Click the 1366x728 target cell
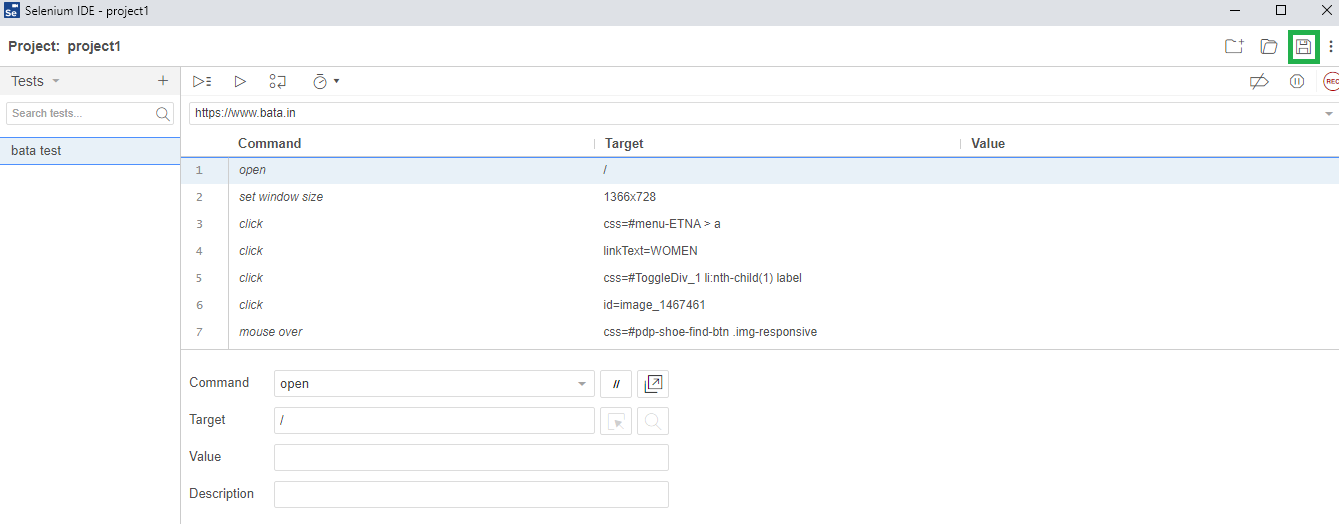The width and height of the screenshot is (1339, 524). click(630, 197)
